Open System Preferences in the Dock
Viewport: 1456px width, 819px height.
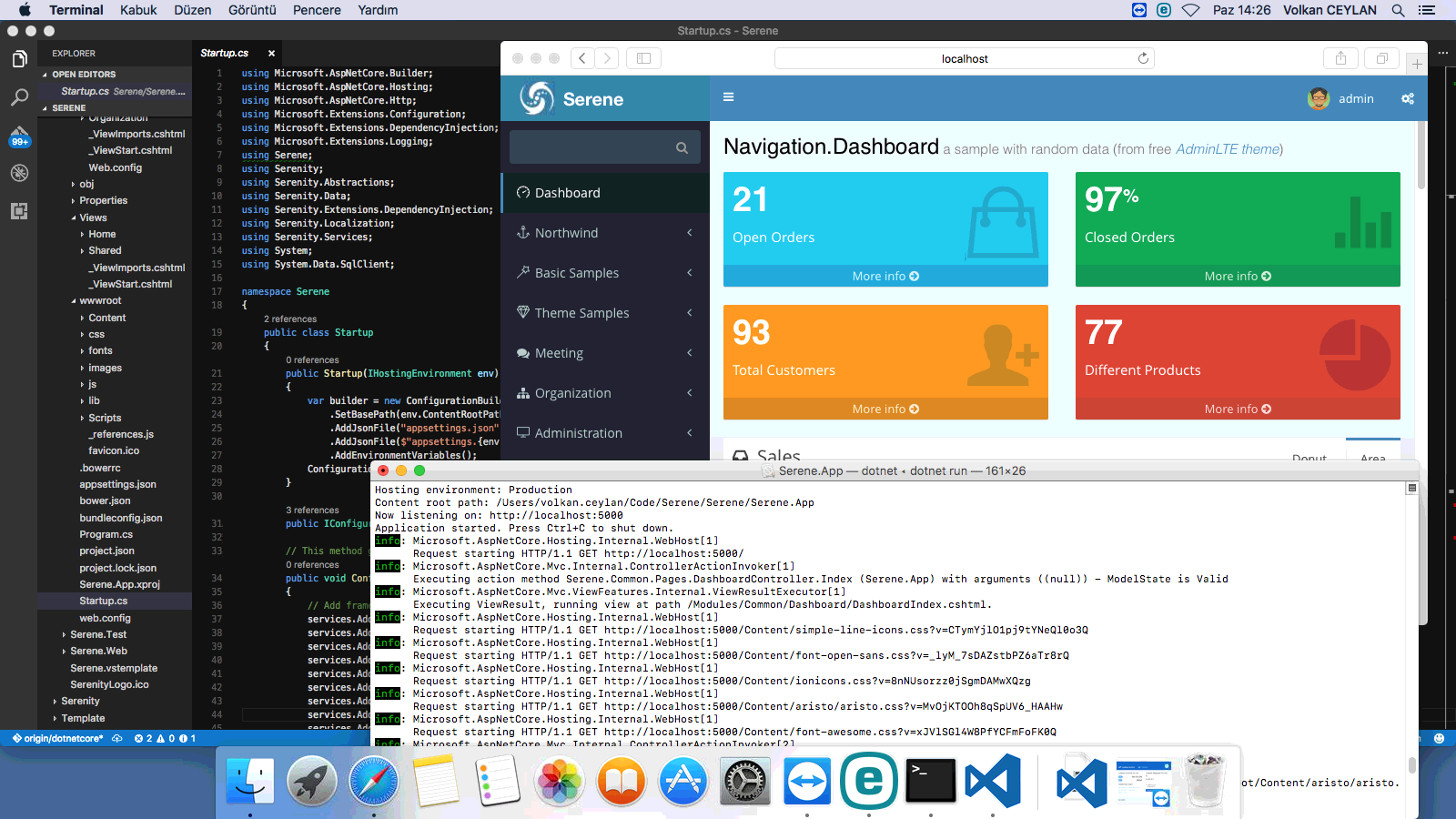(x=744, y=781)
